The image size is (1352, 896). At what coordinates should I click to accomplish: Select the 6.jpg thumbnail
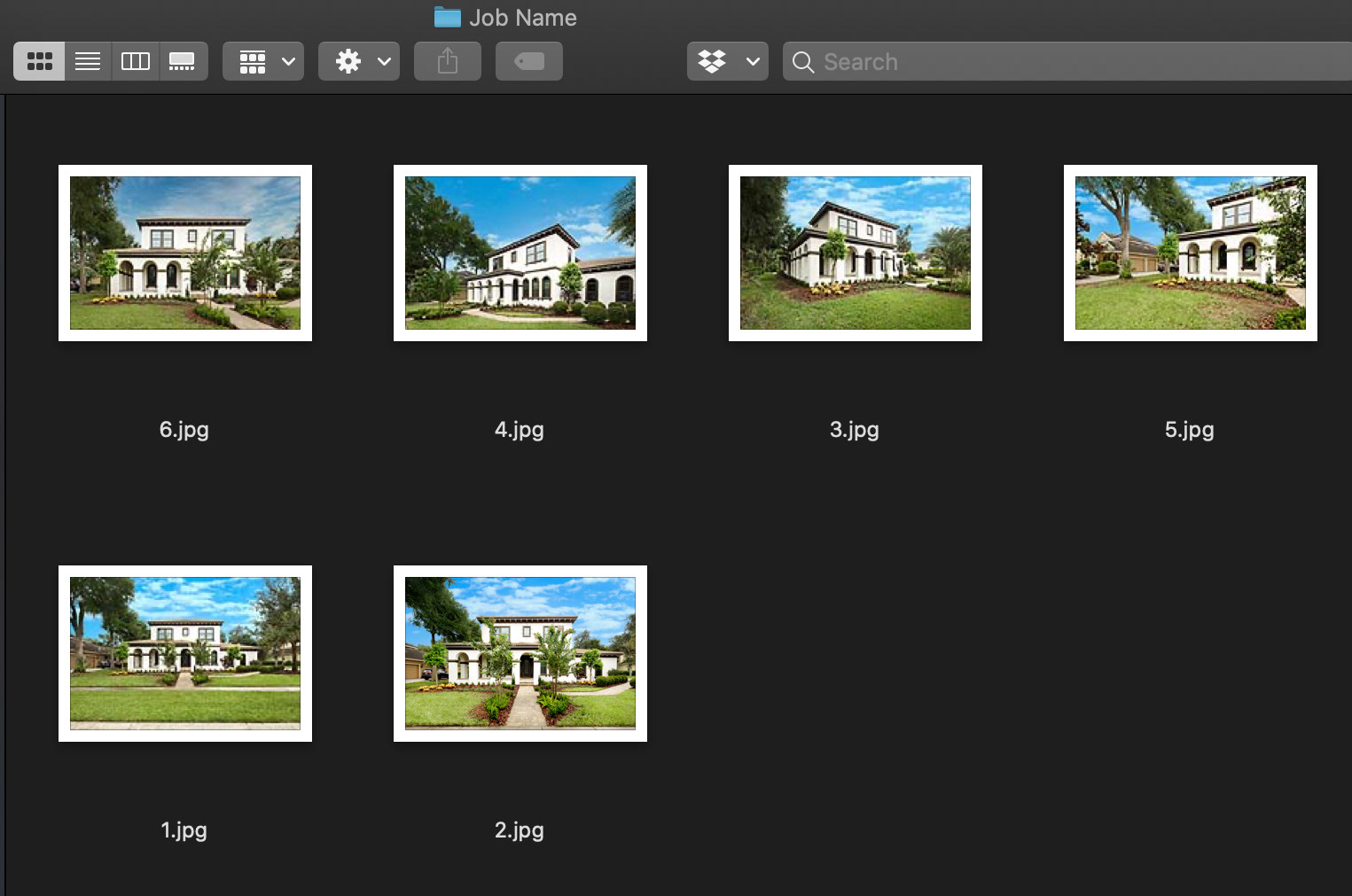click(185, 253)
